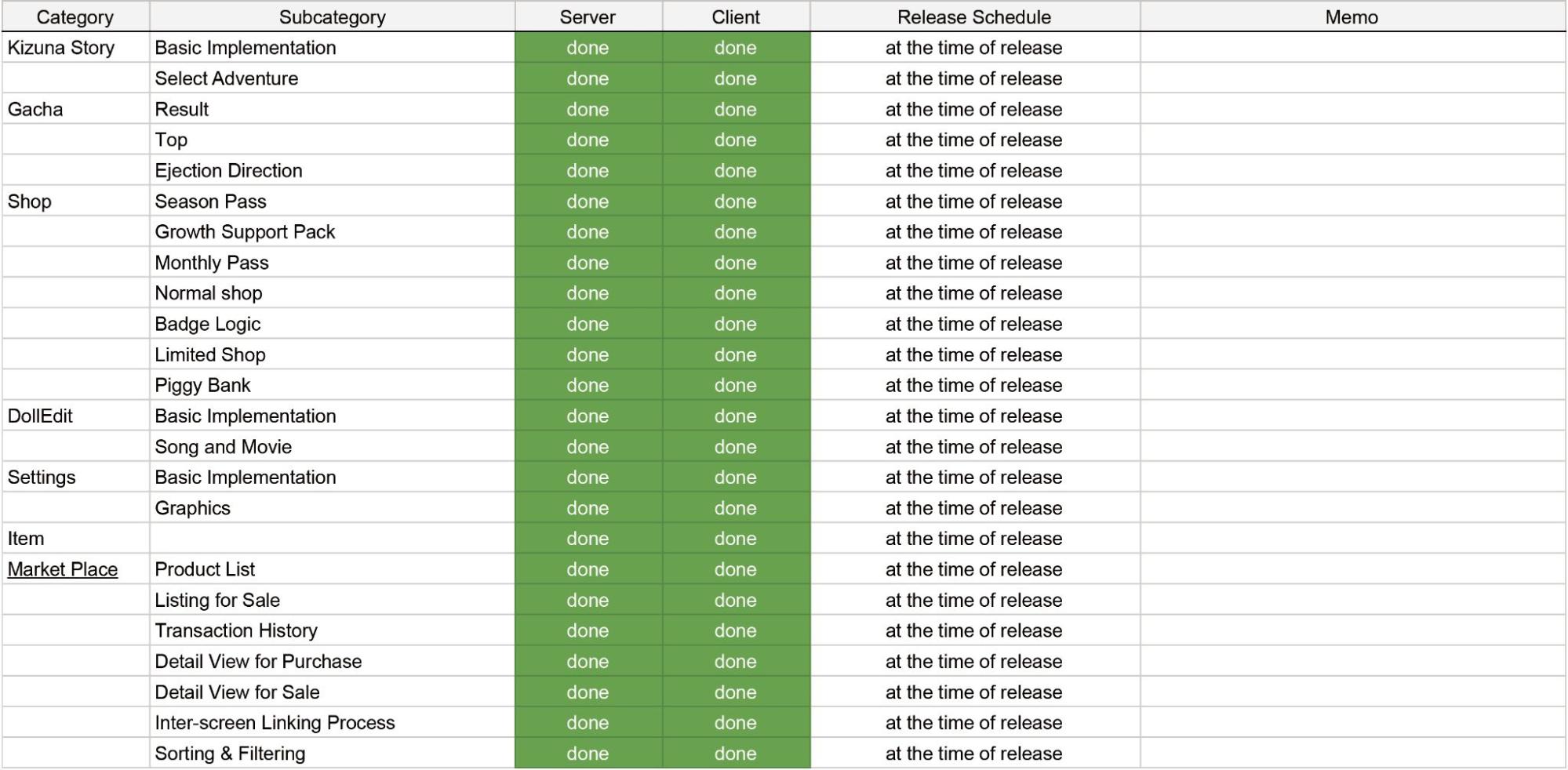Select the Sorting & Filtering cell
This screenshot has width=1568, height=770.
click(x=333, y=754)
